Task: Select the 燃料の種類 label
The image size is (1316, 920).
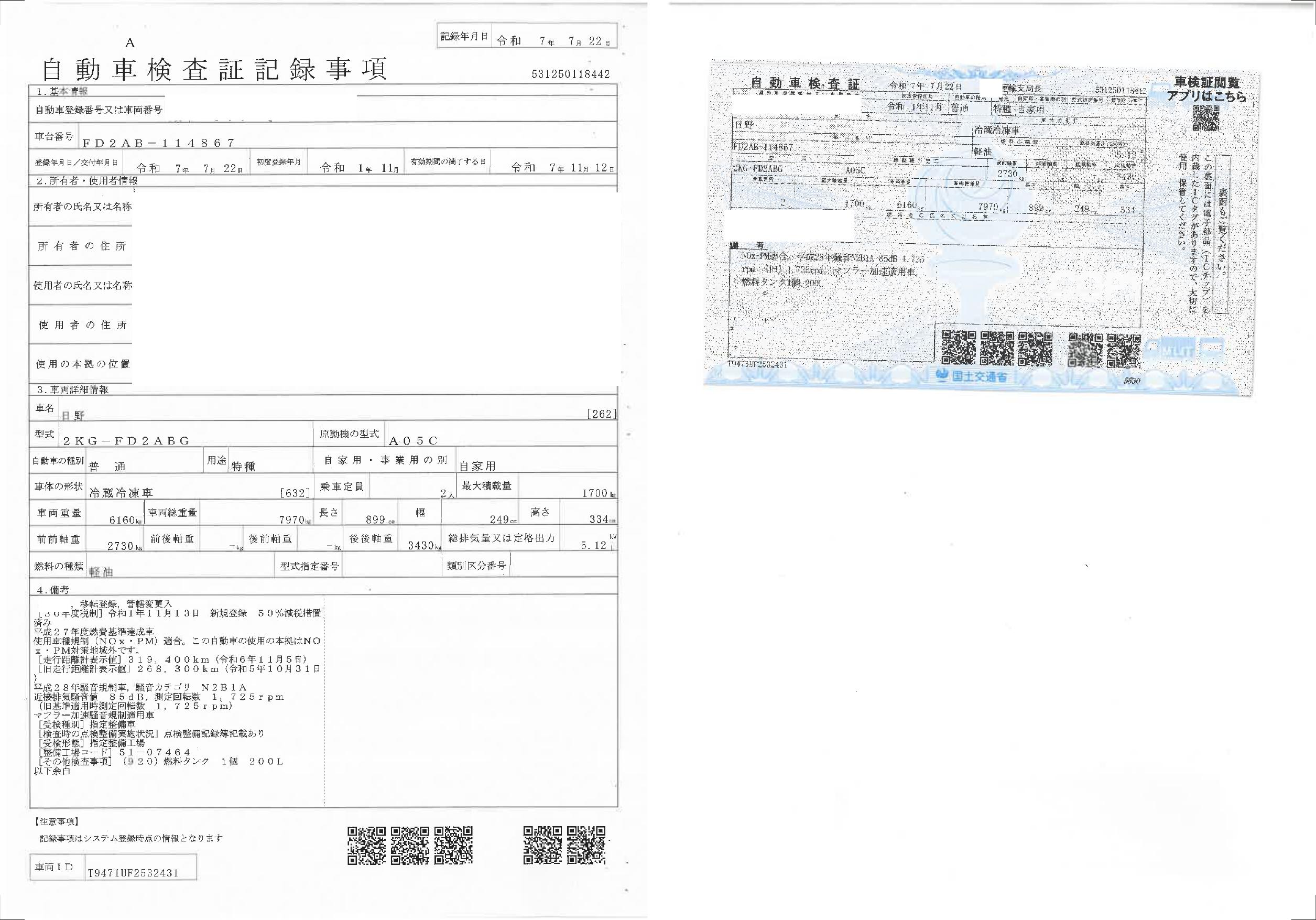Action: click(x=59, y=566)
